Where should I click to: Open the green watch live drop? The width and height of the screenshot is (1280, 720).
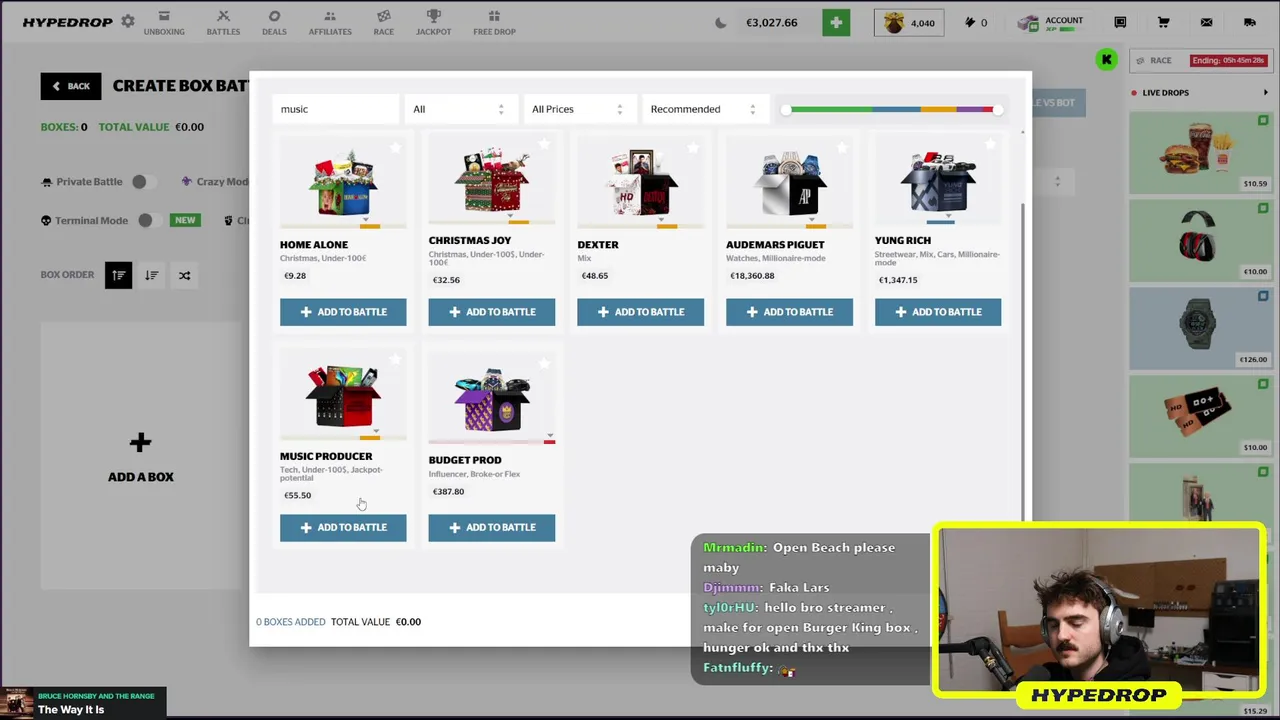1199,327
